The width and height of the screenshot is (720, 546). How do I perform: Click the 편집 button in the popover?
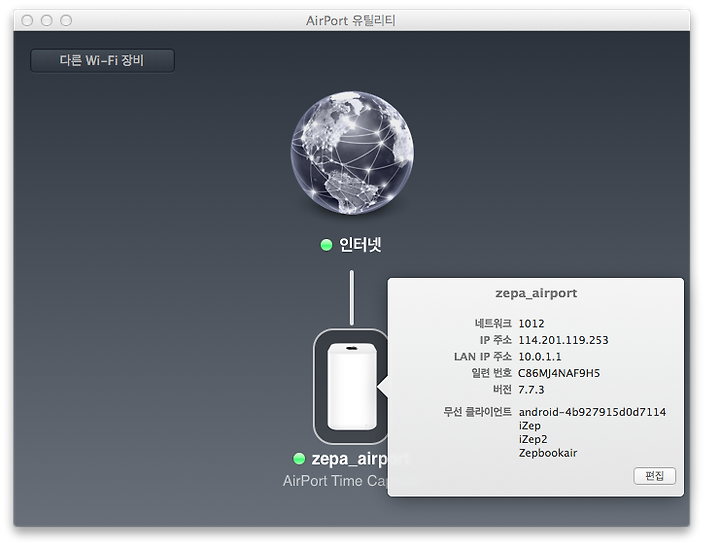pyautogui.click(x=654, y=476)
